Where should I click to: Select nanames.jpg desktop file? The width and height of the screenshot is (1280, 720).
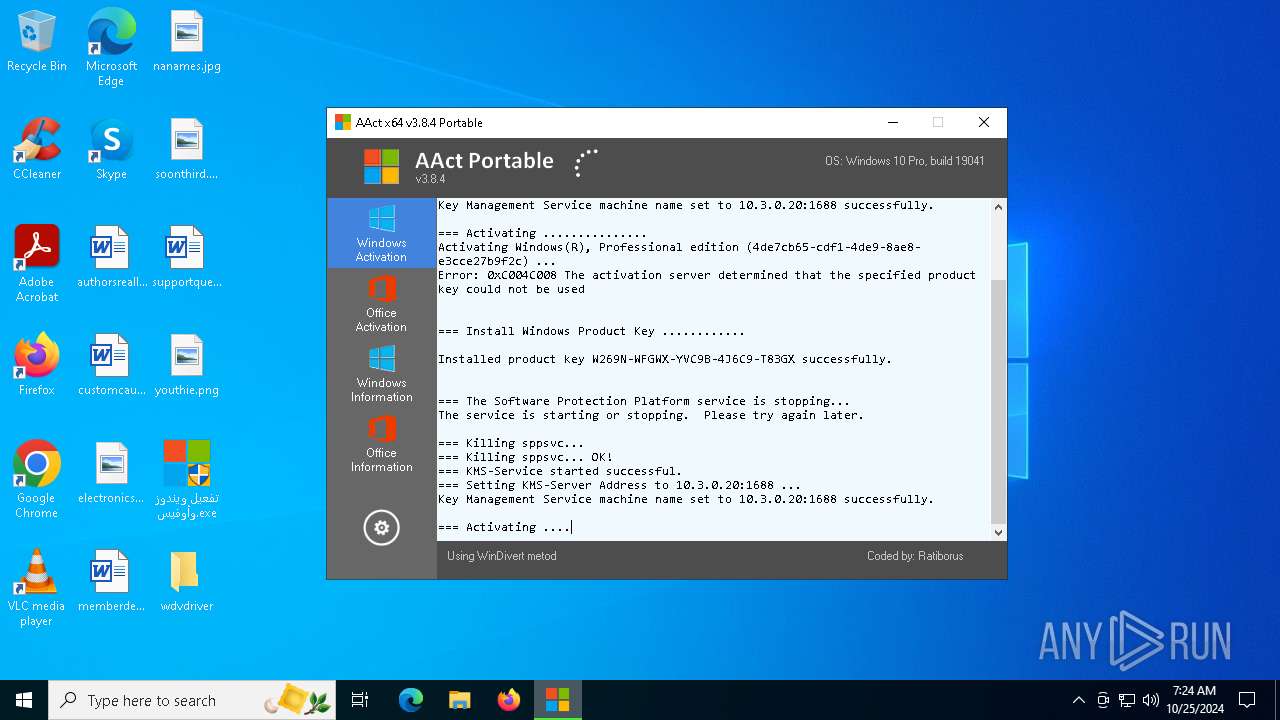[187, 42]
